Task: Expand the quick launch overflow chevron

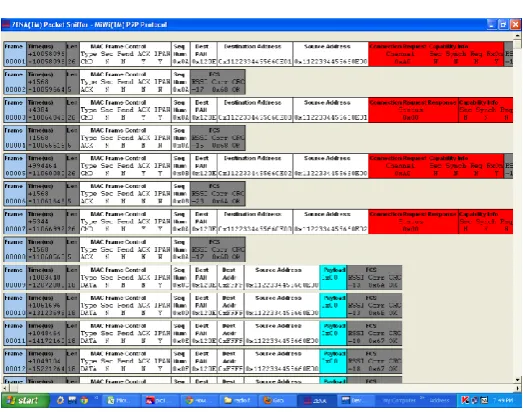Action: click(96, 398)
